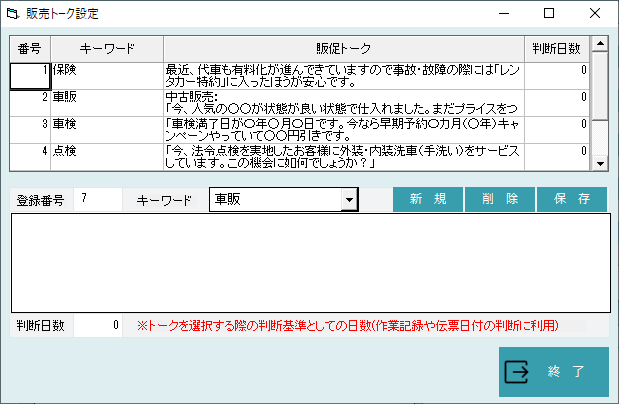Click the 終了 (Exit) button

tap(554, 372)
